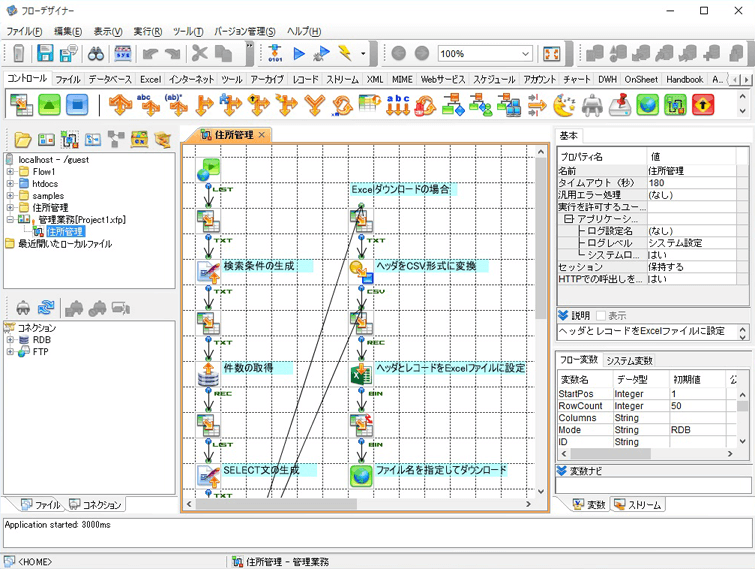Image resolution: width=755 pixels, height=569 pixels.
Task: Expand the RDB connection node
Action: pos(10,340)
